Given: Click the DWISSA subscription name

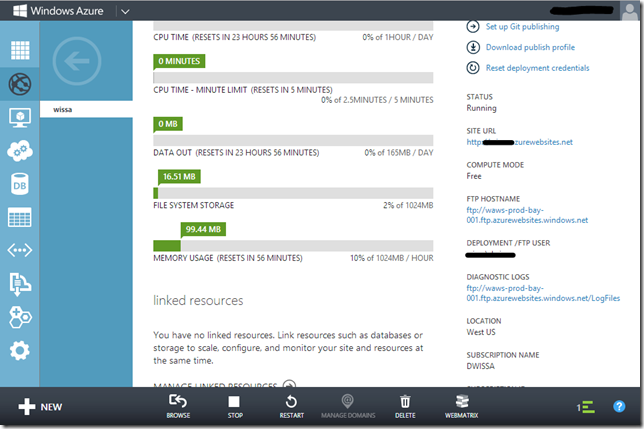Looking at the screenshot, I should pyautogui.click(x=481, y=366).
